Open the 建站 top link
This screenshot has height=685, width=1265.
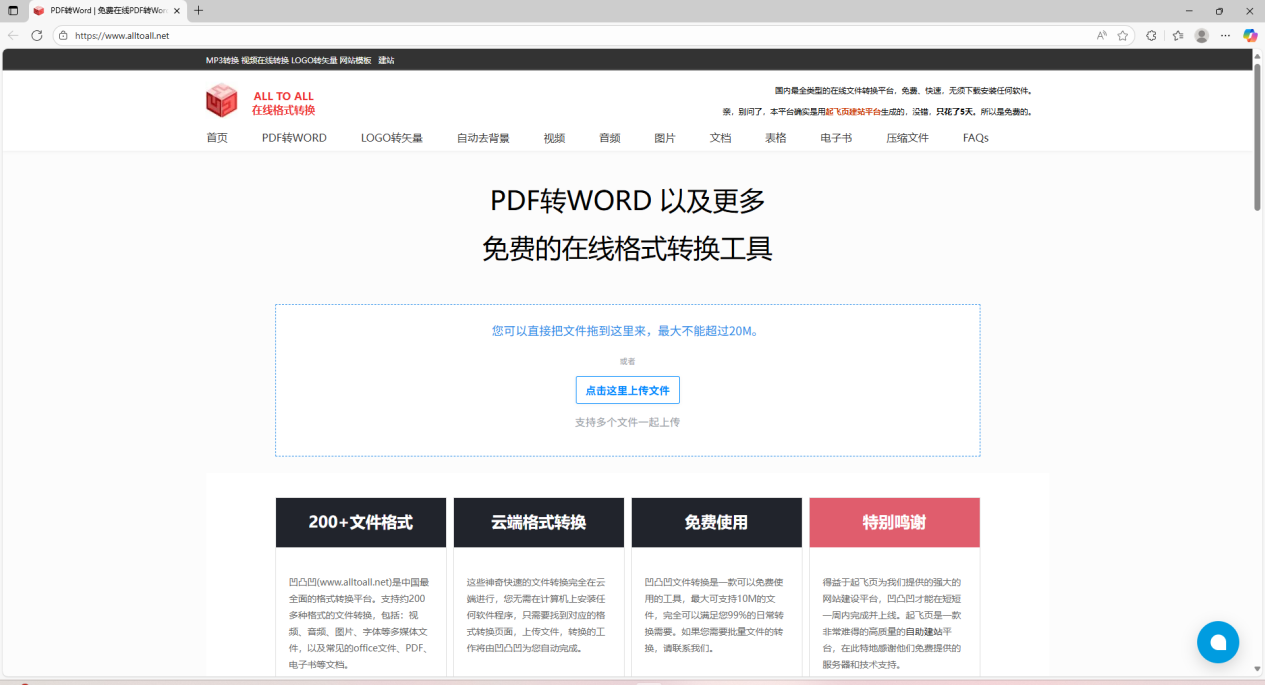pos(386,60)
